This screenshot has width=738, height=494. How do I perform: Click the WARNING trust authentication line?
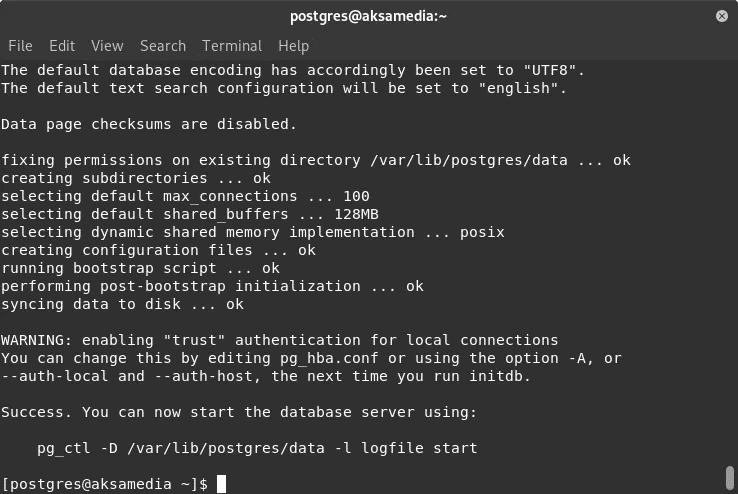(280, 340)
